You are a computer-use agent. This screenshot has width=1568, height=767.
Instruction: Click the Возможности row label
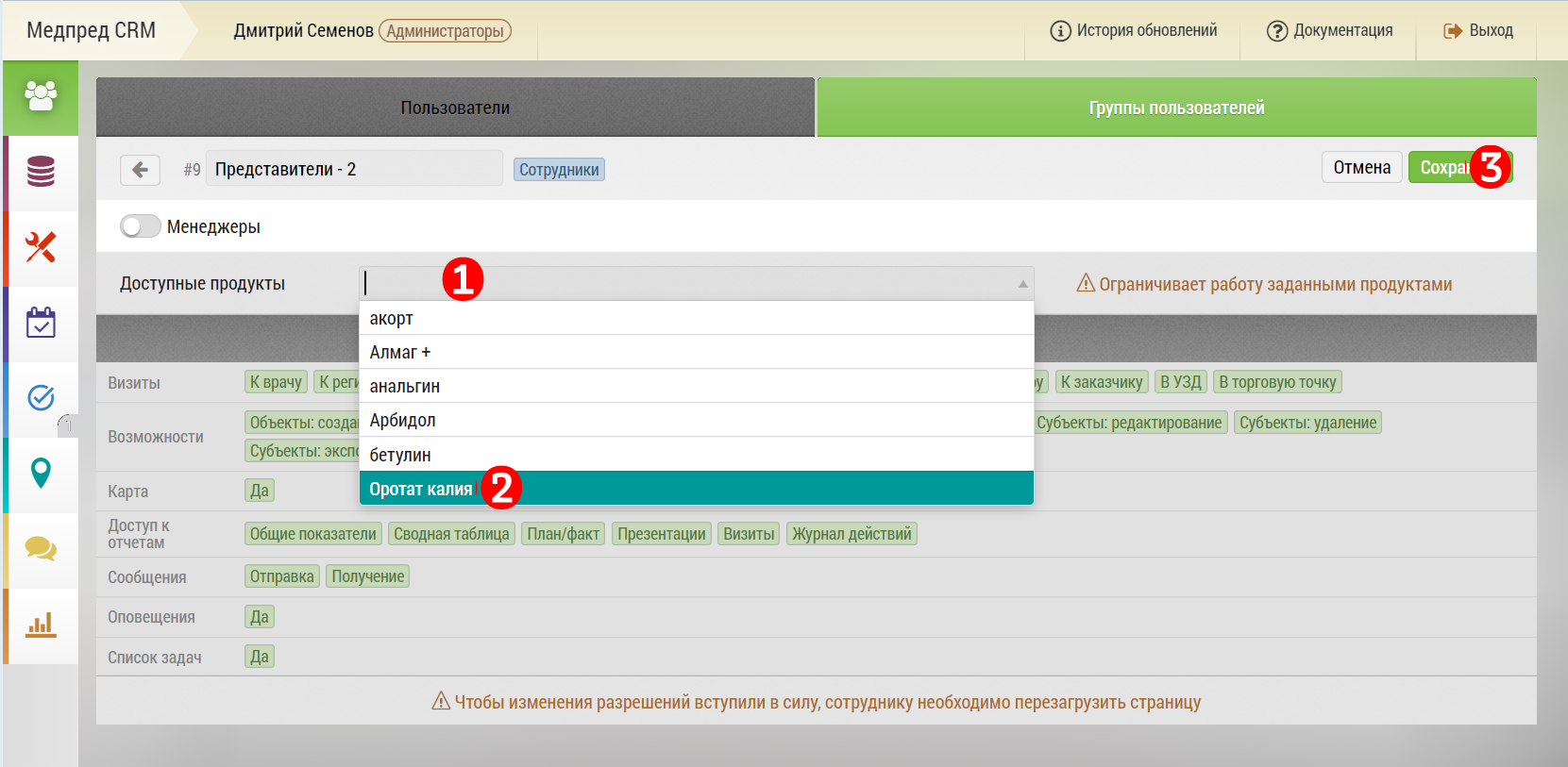click(156, 437)
